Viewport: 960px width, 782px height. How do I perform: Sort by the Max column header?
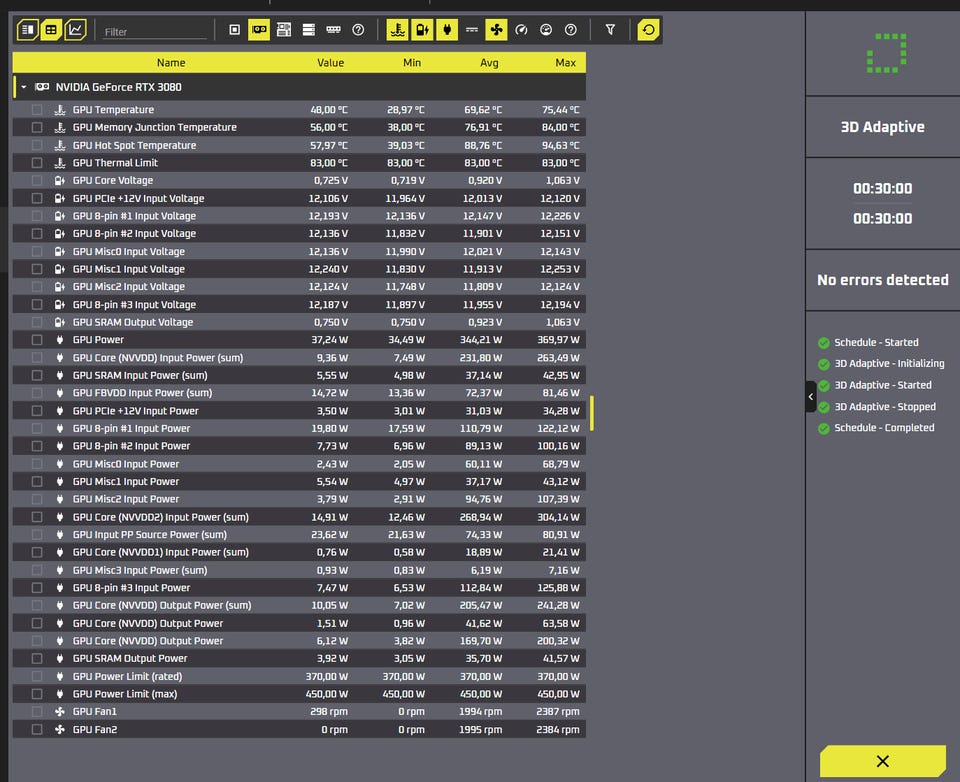[x=565, y=62]
